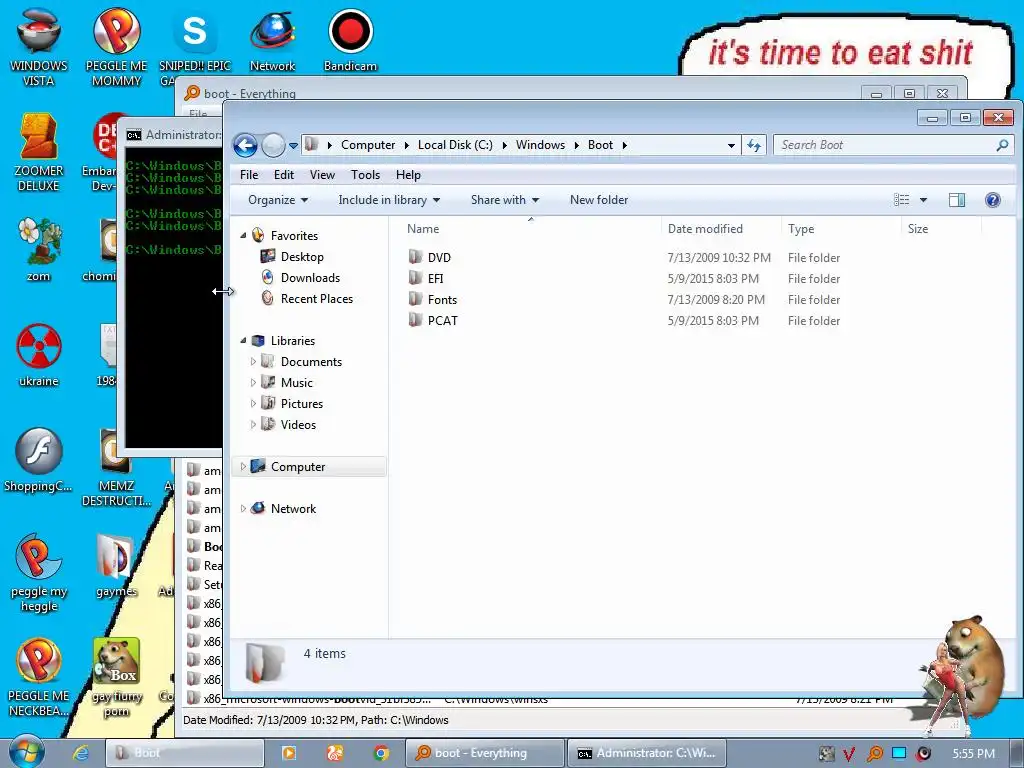Open Chrome from the taskbar
The image size is (1024, 768).
[x=381, y=753]
